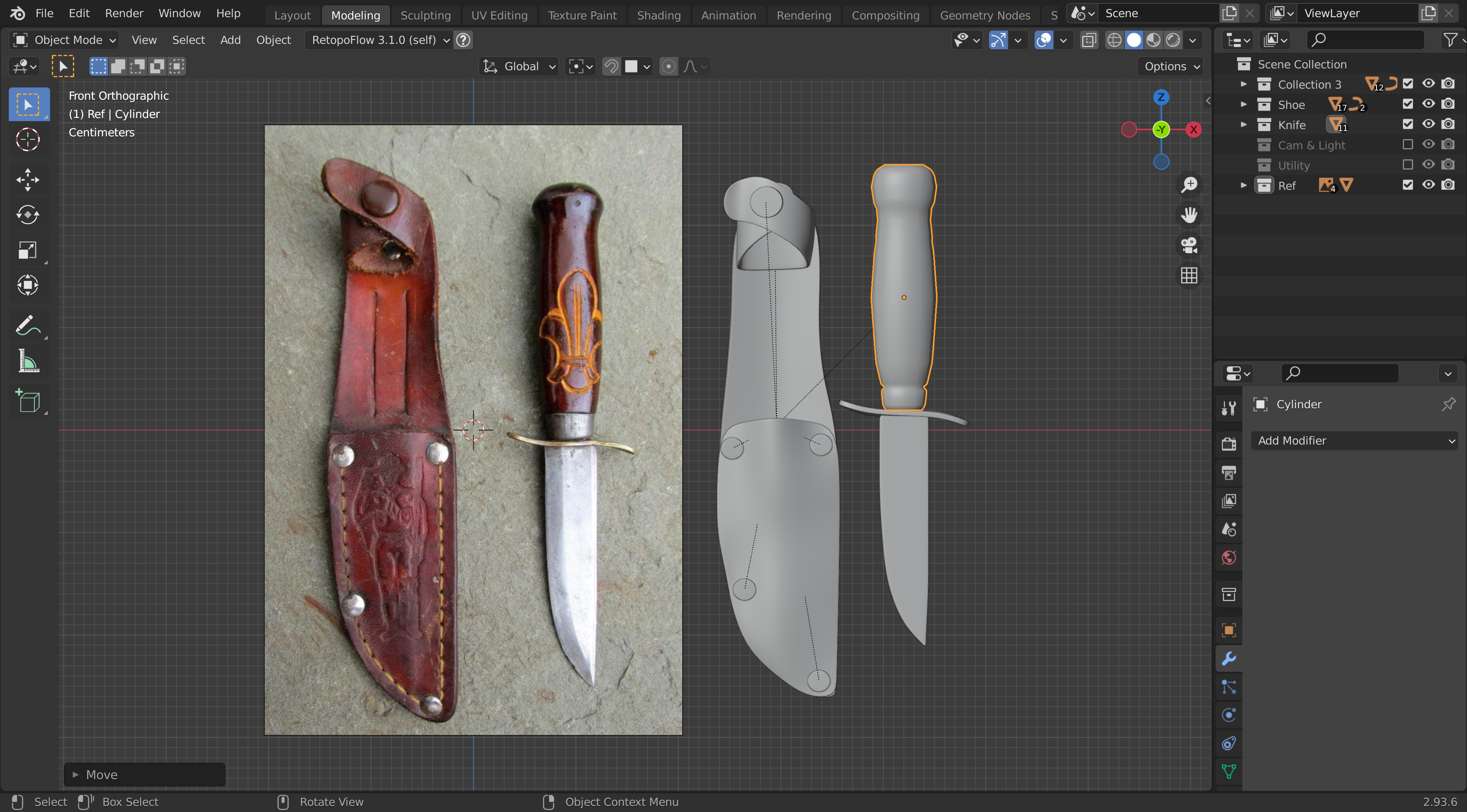The height and width of the screenshot is (812, 1467).
Task: Open the Add Modifier dropdown
Action: (x=1354, y=440)
